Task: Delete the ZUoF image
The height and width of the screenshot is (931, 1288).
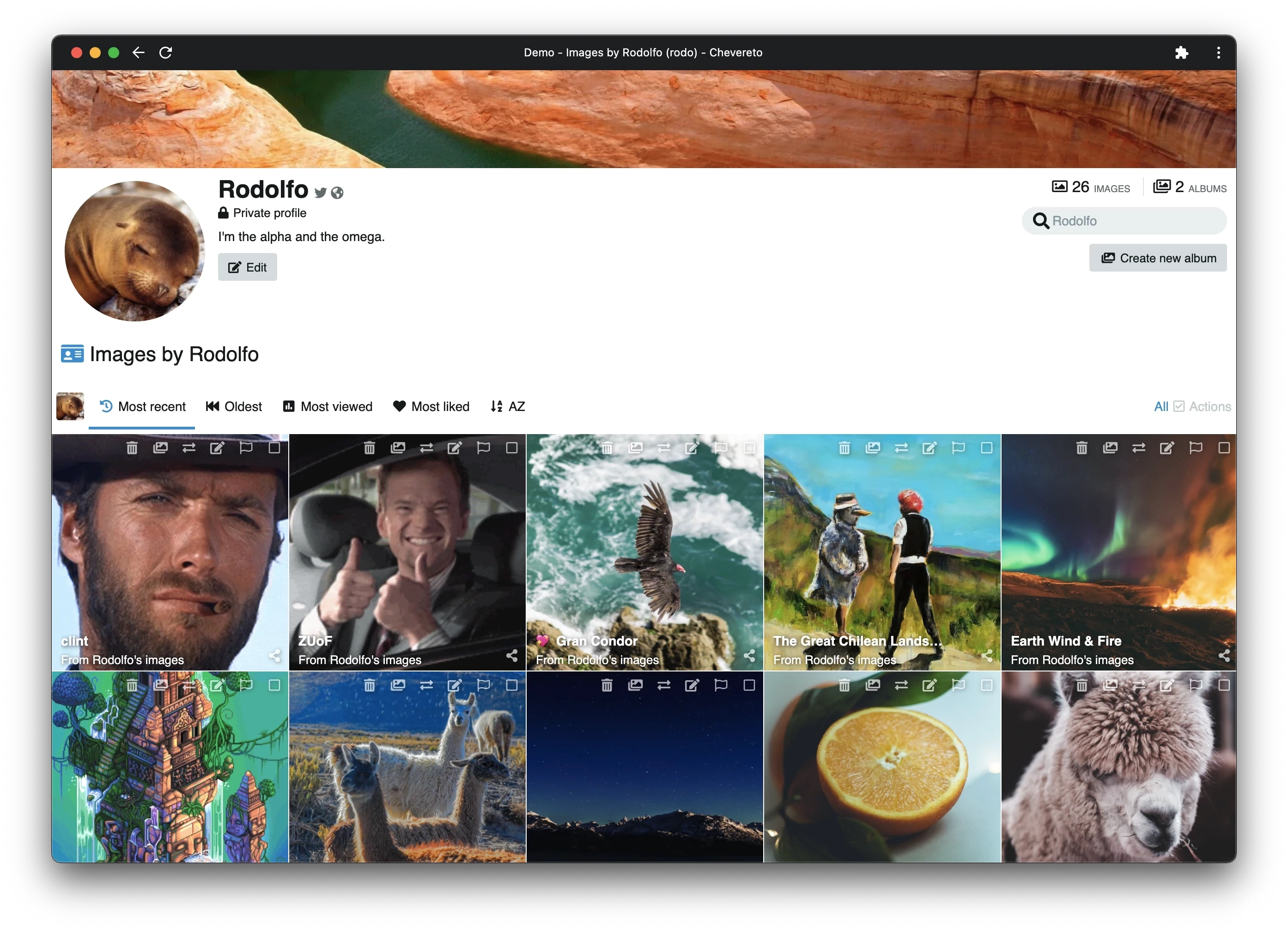Action: point(369,448)
